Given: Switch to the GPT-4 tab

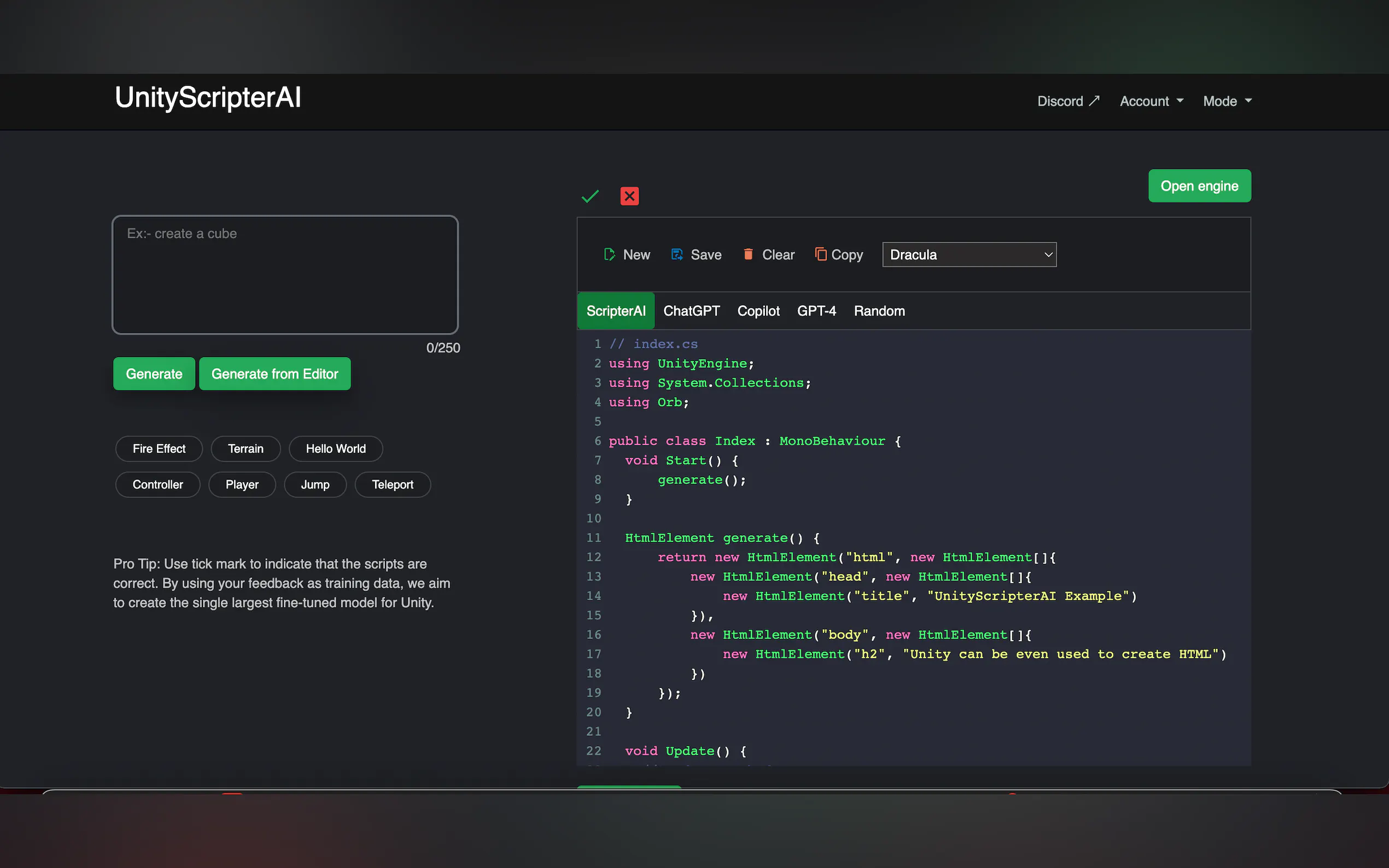Looking at the screenshot, I should (x=816, y=311).
